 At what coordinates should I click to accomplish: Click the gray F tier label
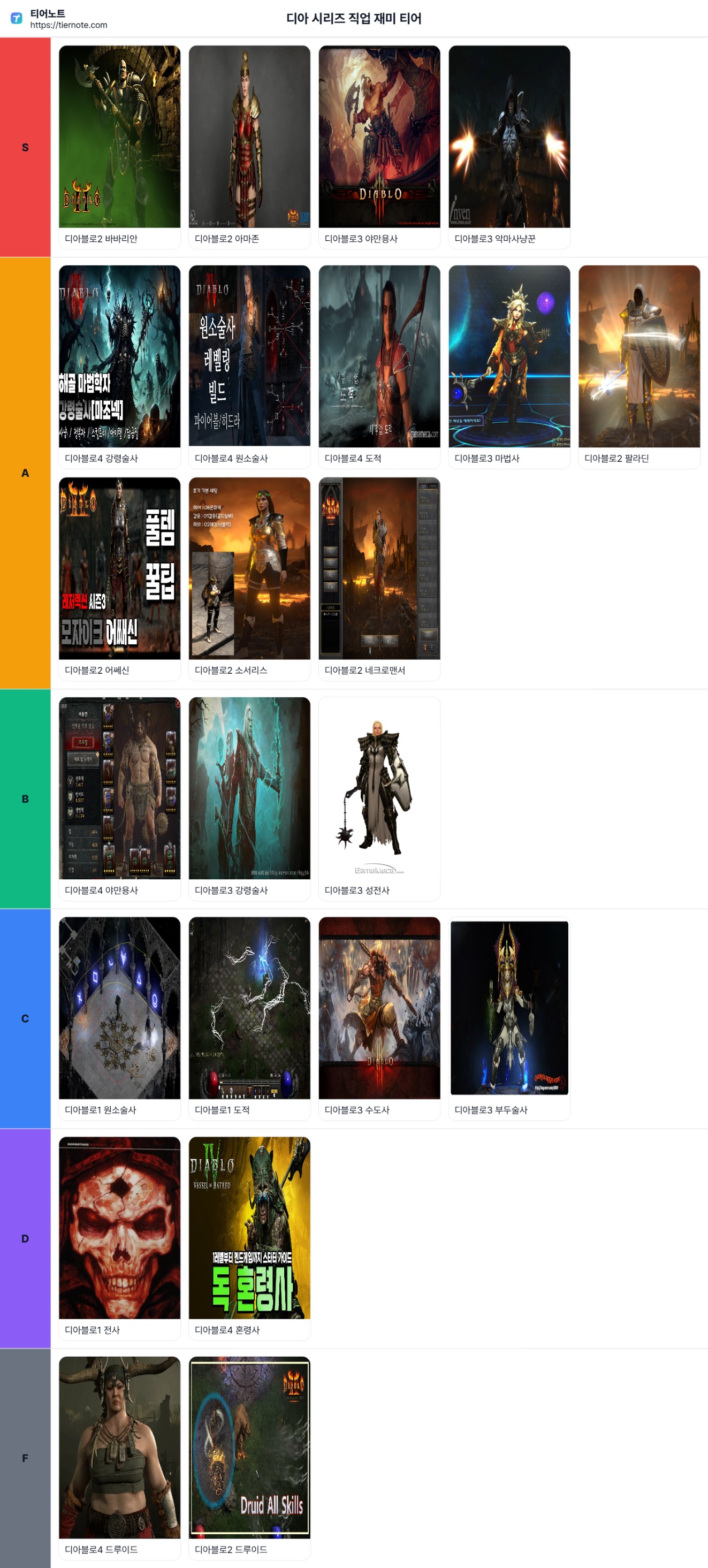click(25, 1458)
